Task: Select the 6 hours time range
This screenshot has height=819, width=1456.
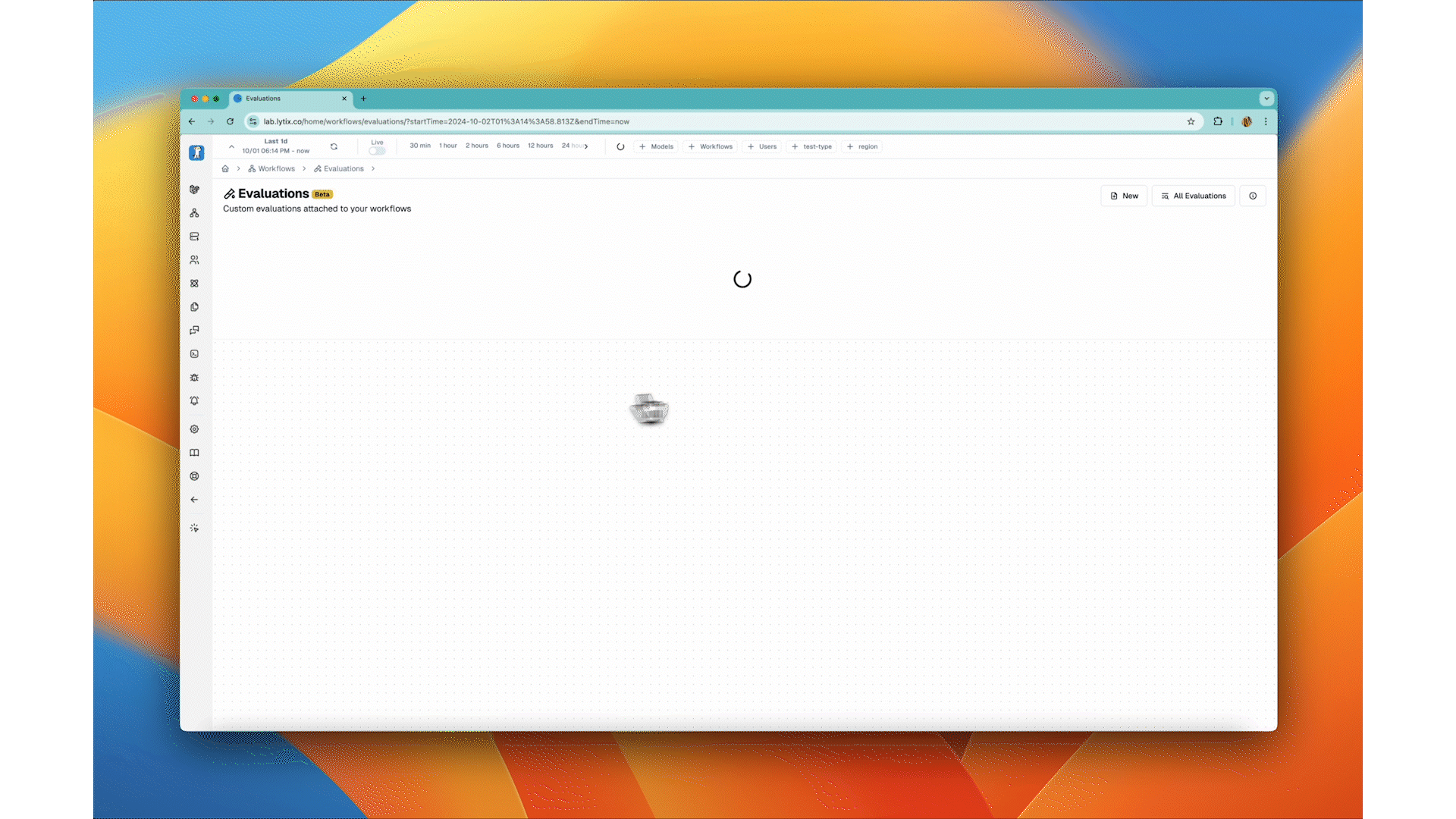Action: coord(508,146)
